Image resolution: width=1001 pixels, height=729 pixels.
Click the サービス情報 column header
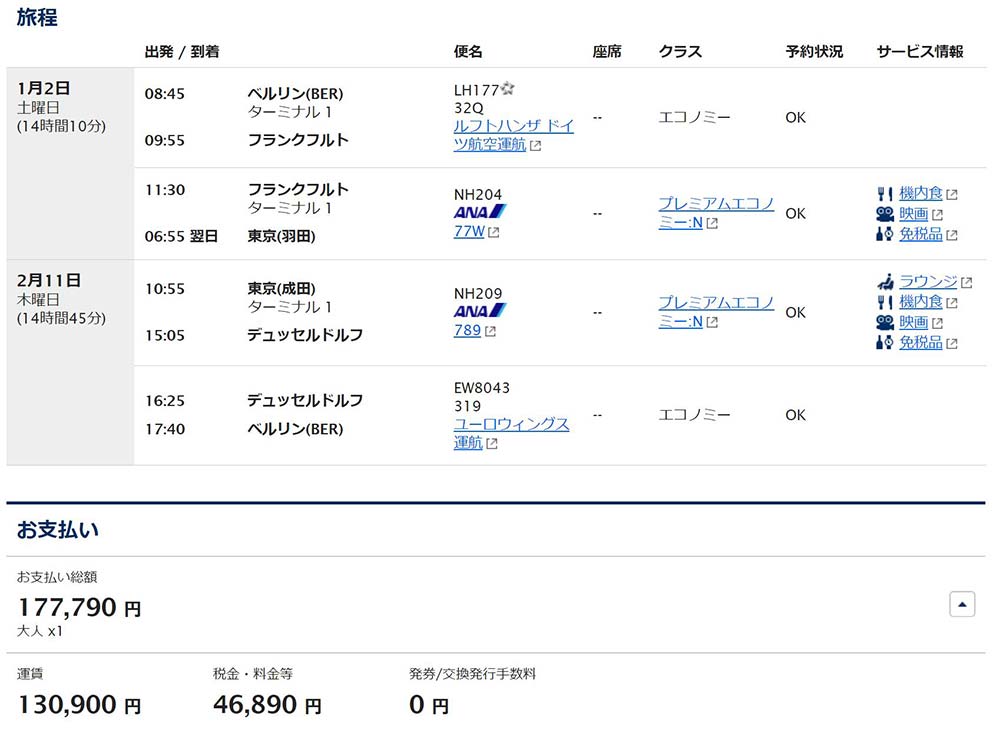(x=920, y=51)
